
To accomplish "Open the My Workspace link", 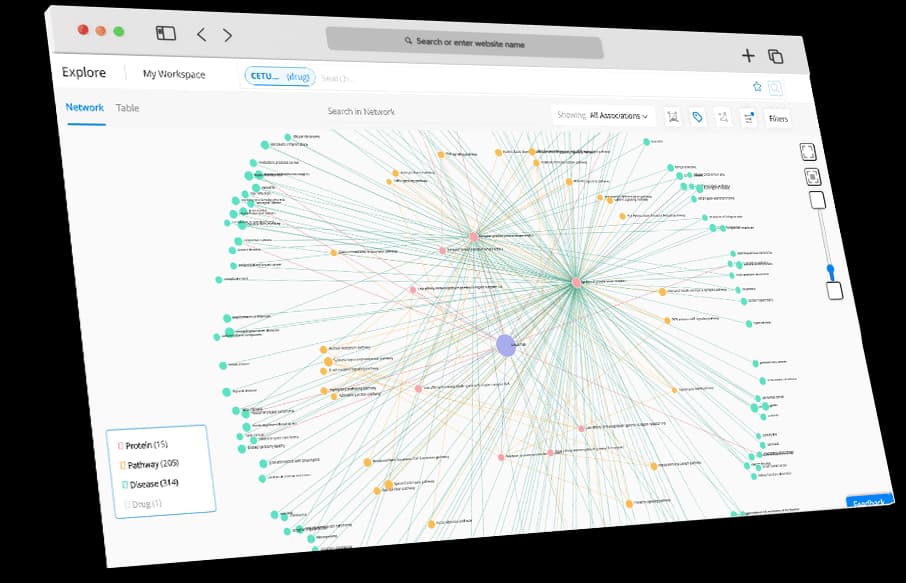I will 174,74.
